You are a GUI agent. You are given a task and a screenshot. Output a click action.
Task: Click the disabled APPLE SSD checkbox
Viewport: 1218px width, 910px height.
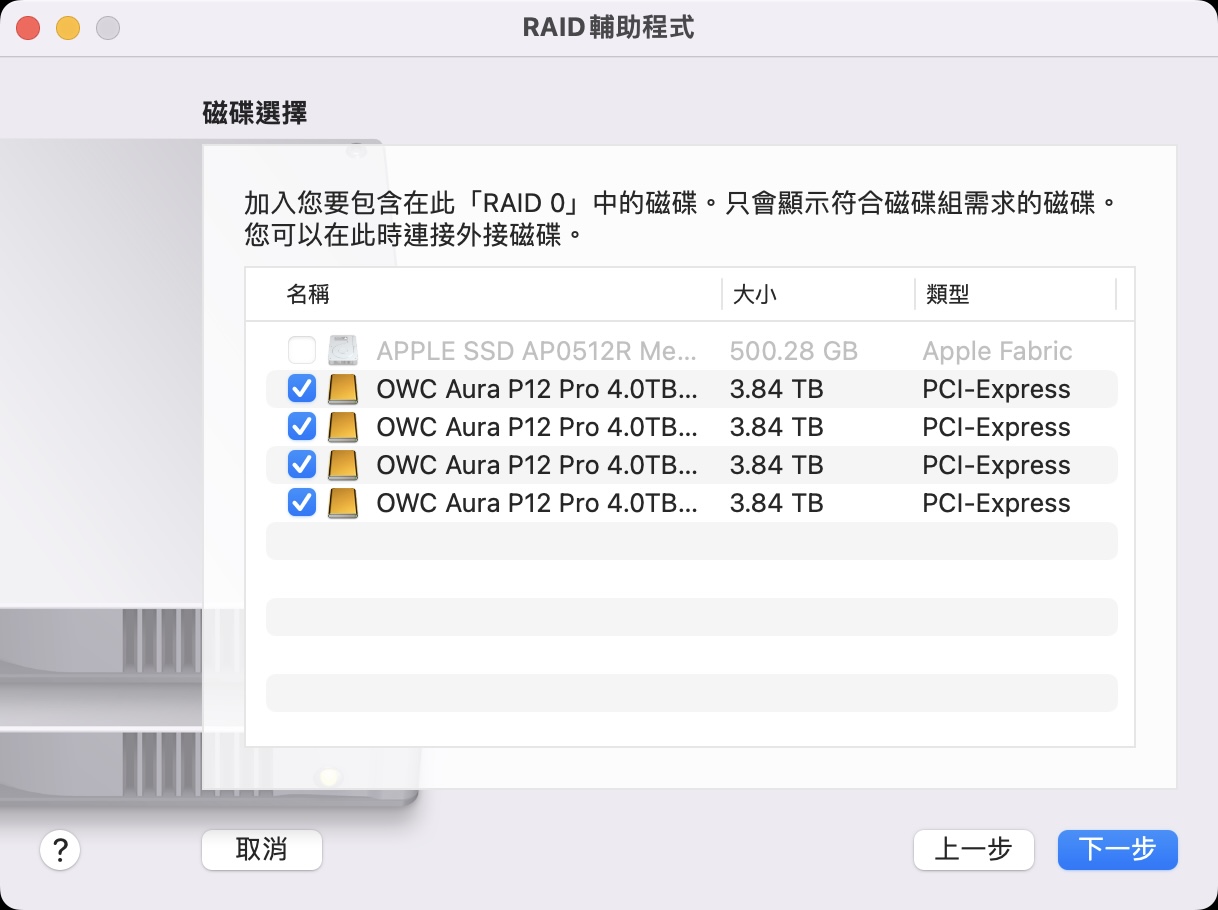301,351
